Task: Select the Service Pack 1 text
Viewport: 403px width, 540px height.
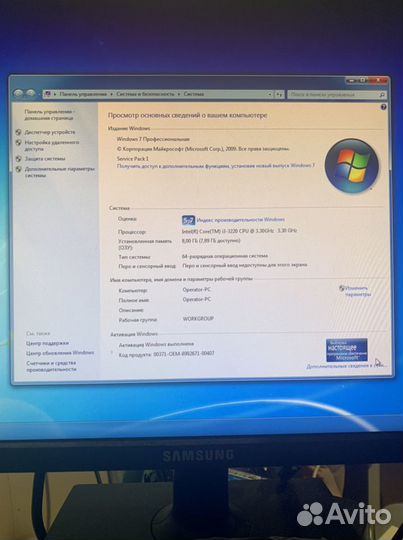Action: pyautogui.click(x=133, y=159)
